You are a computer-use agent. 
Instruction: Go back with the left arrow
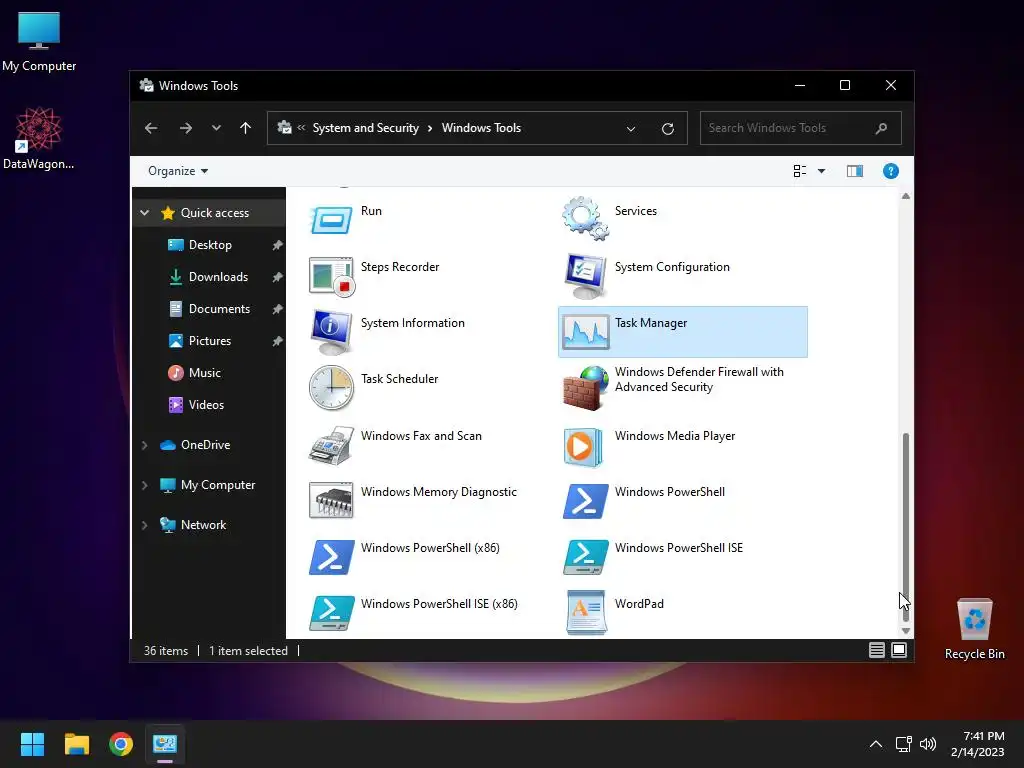tap(151, 128)
